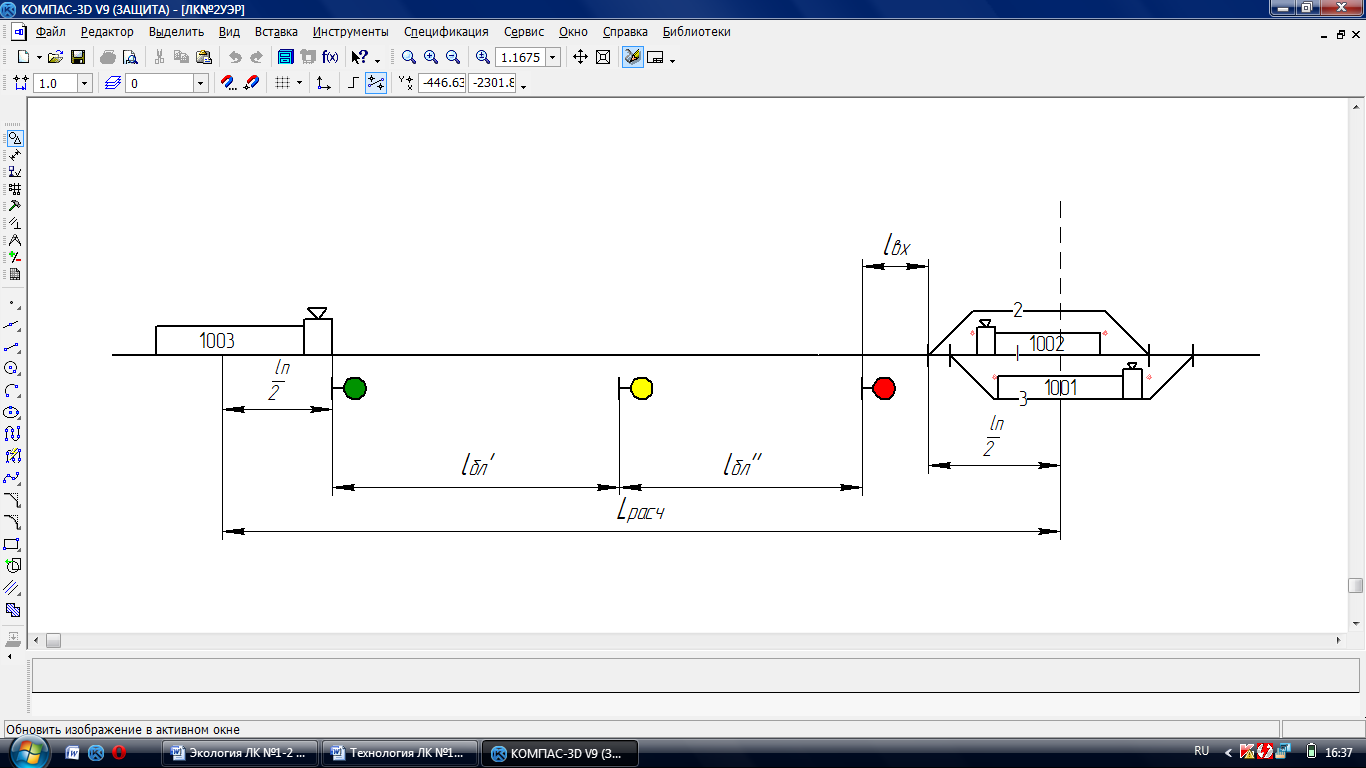Save the drawing with the floppy disk icon
Viewport: 1366px width, 768px height.
77,58
